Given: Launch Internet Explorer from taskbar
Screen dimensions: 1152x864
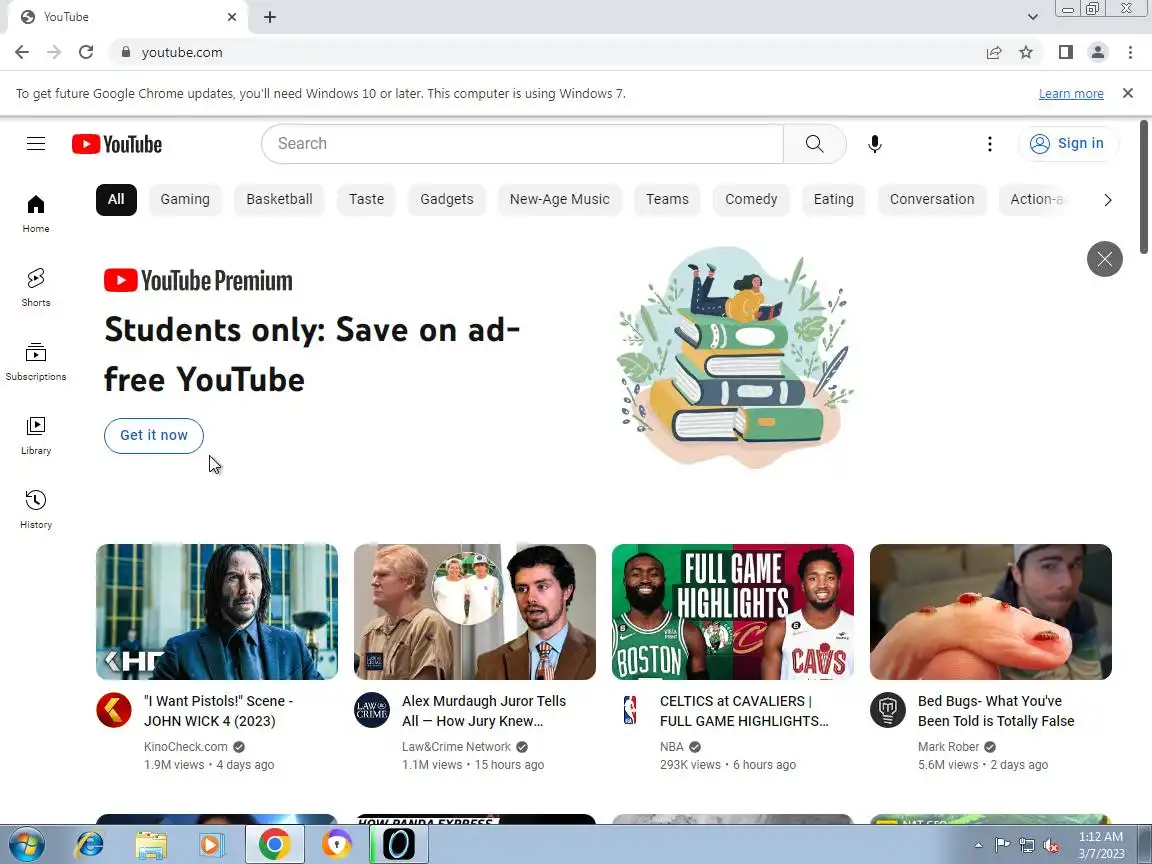Looking at the screenshot, I should (90, 845).
